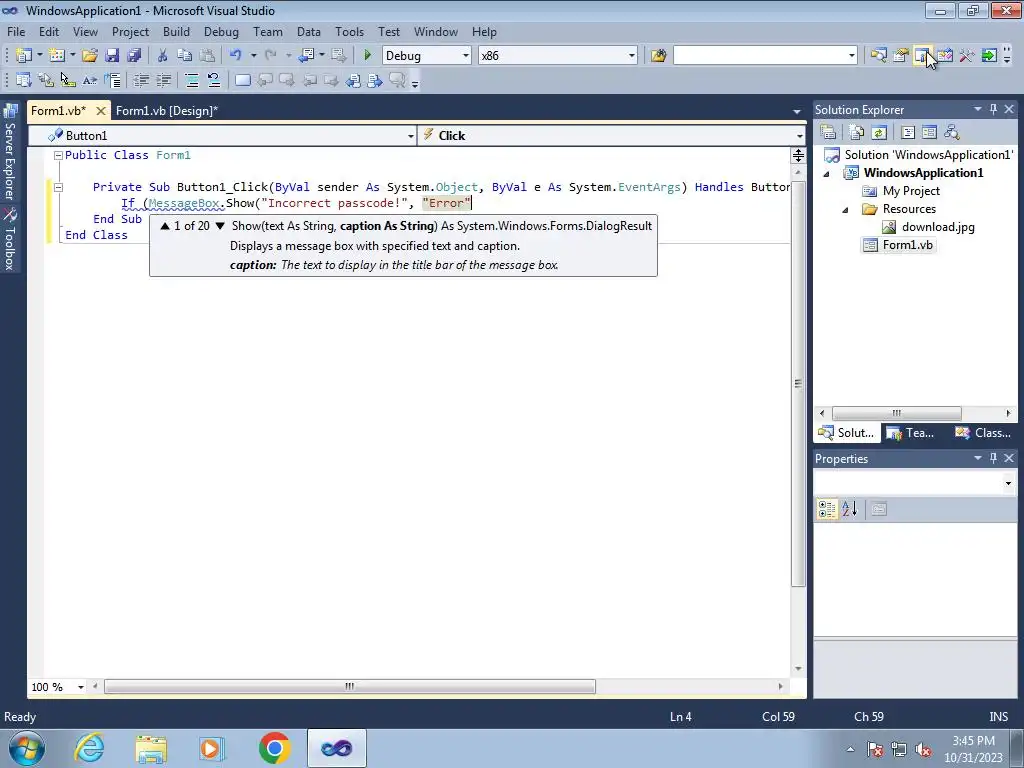Open the File menu

coord(16,32)
